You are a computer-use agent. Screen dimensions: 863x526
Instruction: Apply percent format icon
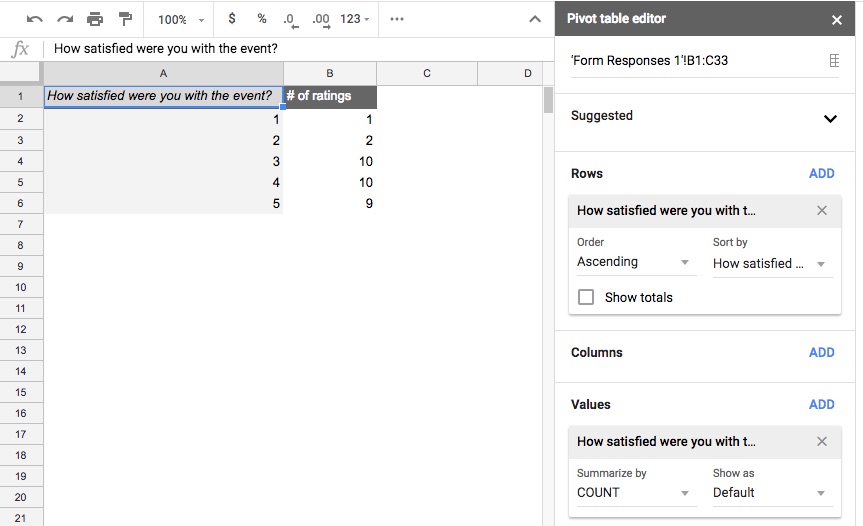[x=262, y=19]
